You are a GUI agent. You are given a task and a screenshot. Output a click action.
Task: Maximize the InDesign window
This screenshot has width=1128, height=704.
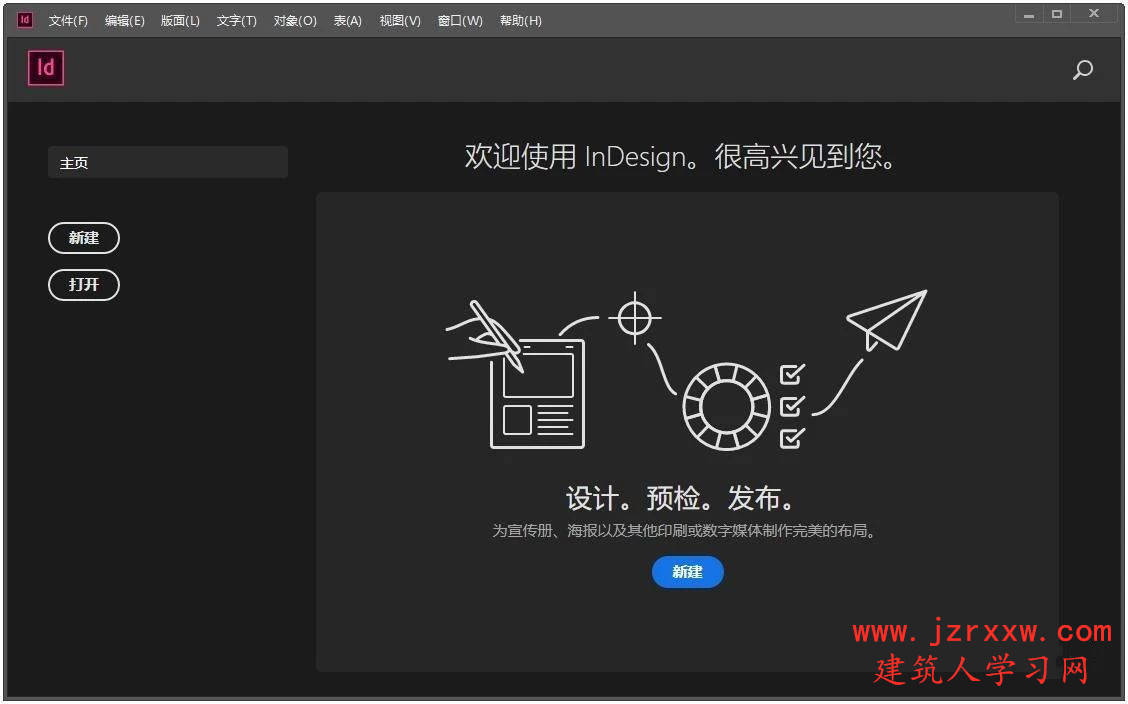(1057, 14)
